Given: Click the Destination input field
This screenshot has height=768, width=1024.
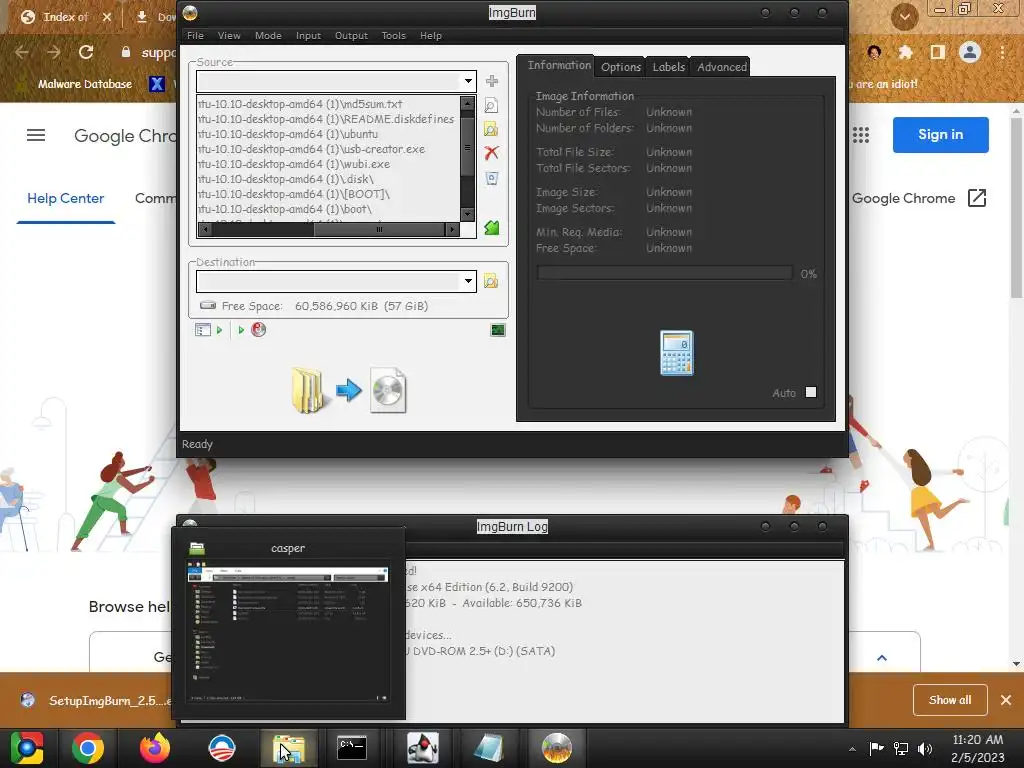Looking at the screenshot, I should click(328, 281).
